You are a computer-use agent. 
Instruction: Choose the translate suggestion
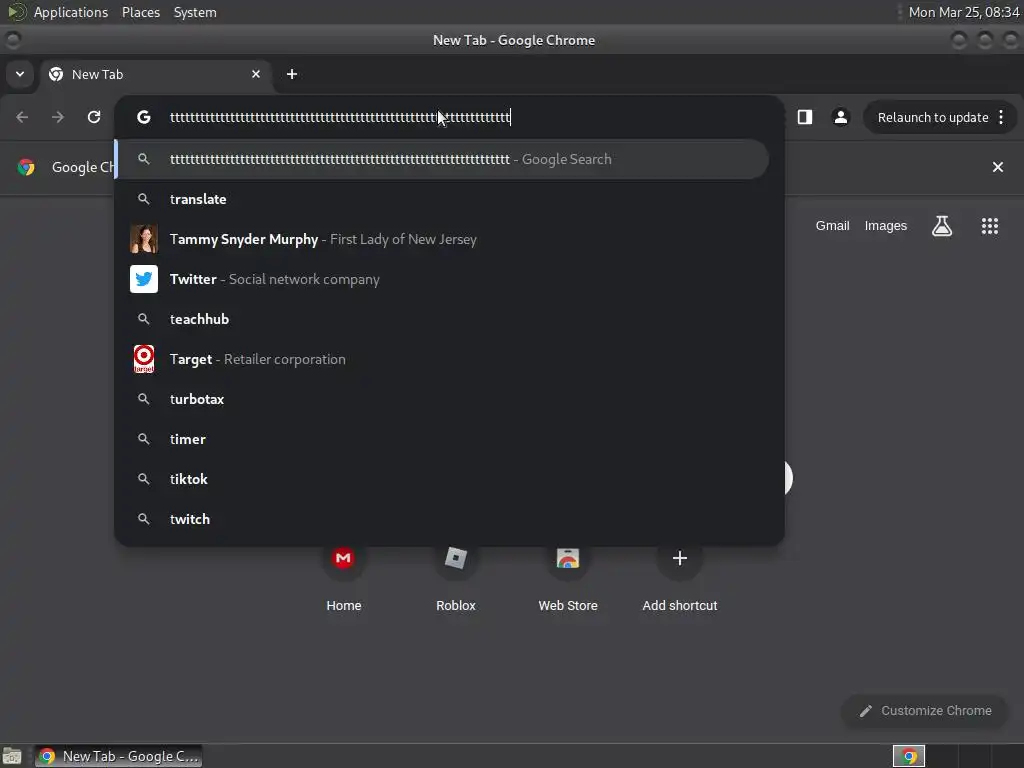pyautogui.click(x=442, y=199)
